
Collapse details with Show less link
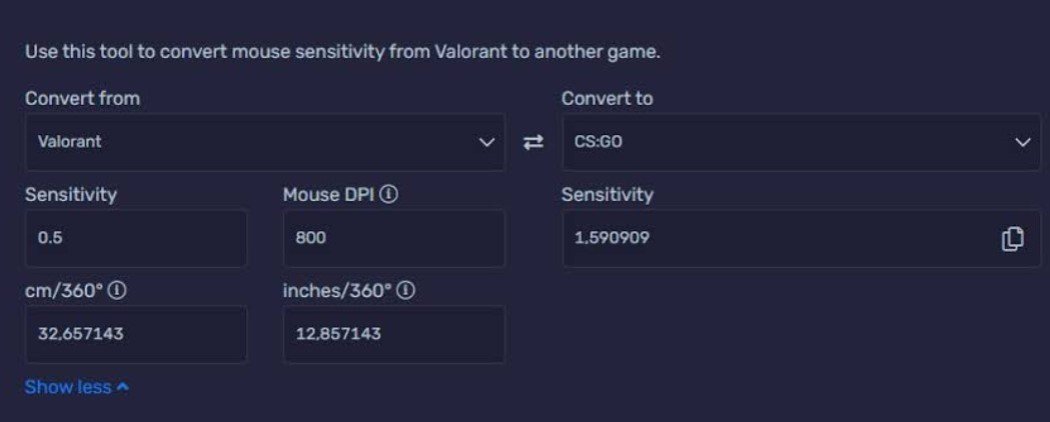76,387
